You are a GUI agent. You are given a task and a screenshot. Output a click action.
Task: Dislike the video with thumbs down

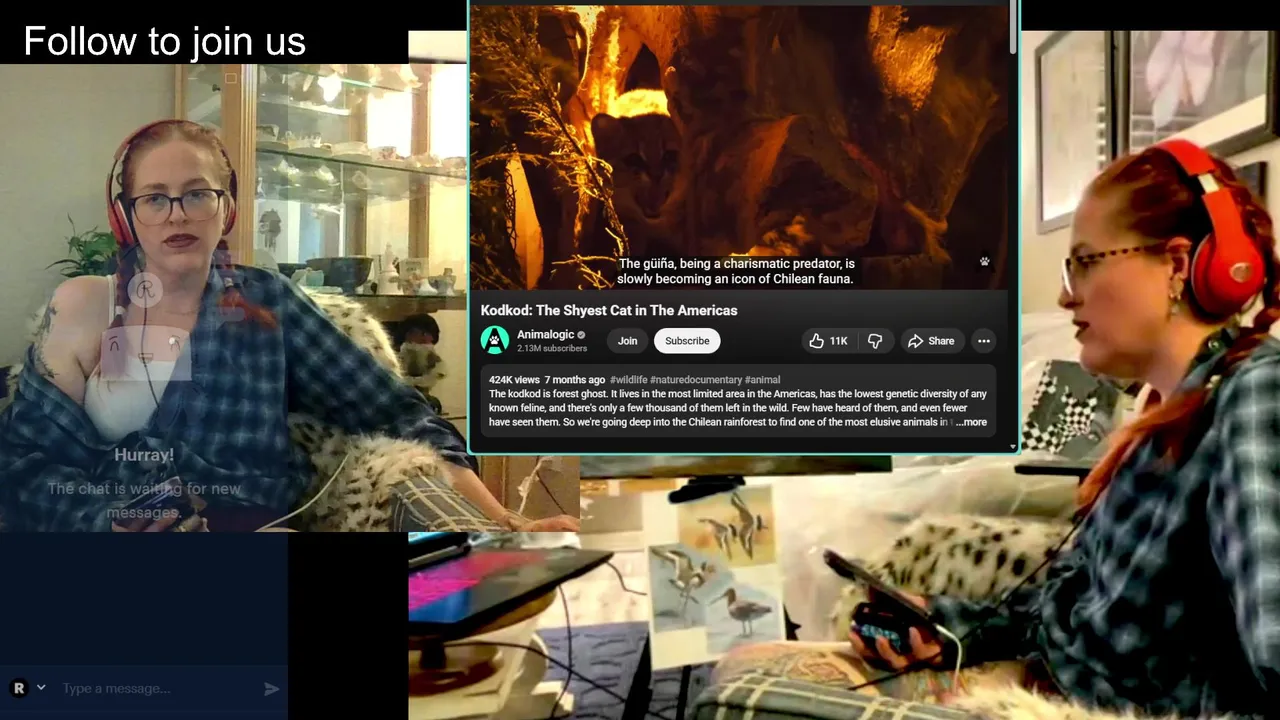click(x=875, y=341)
